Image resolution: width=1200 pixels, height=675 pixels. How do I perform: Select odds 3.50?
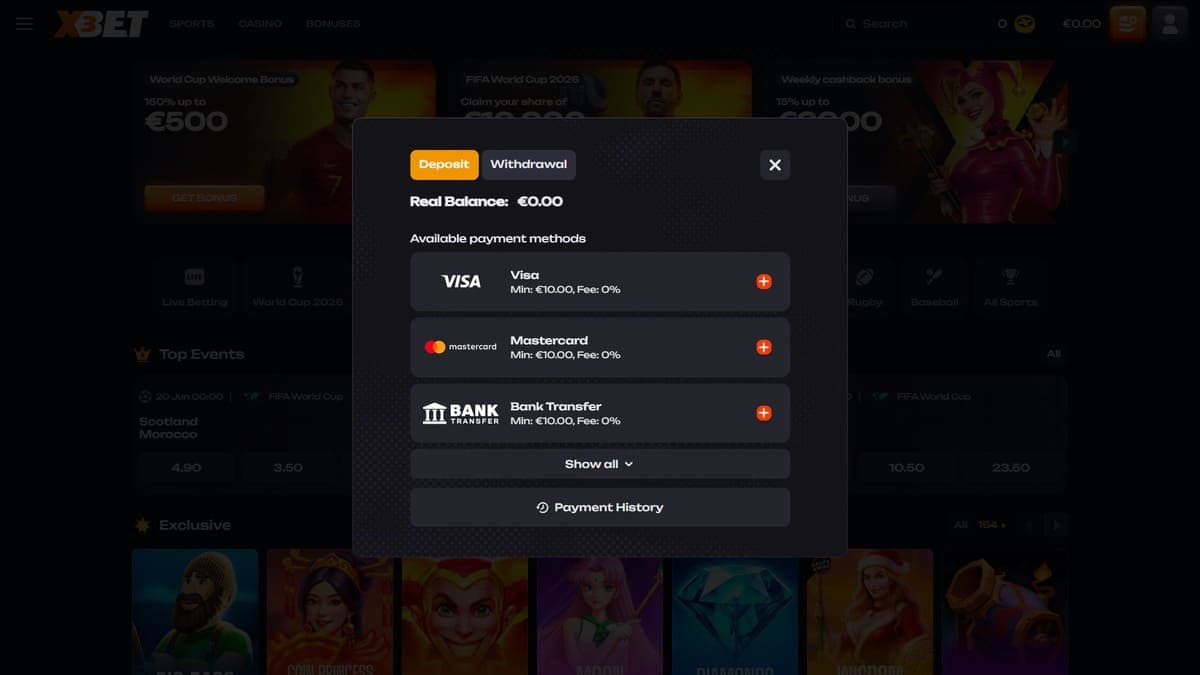[288, 467]
